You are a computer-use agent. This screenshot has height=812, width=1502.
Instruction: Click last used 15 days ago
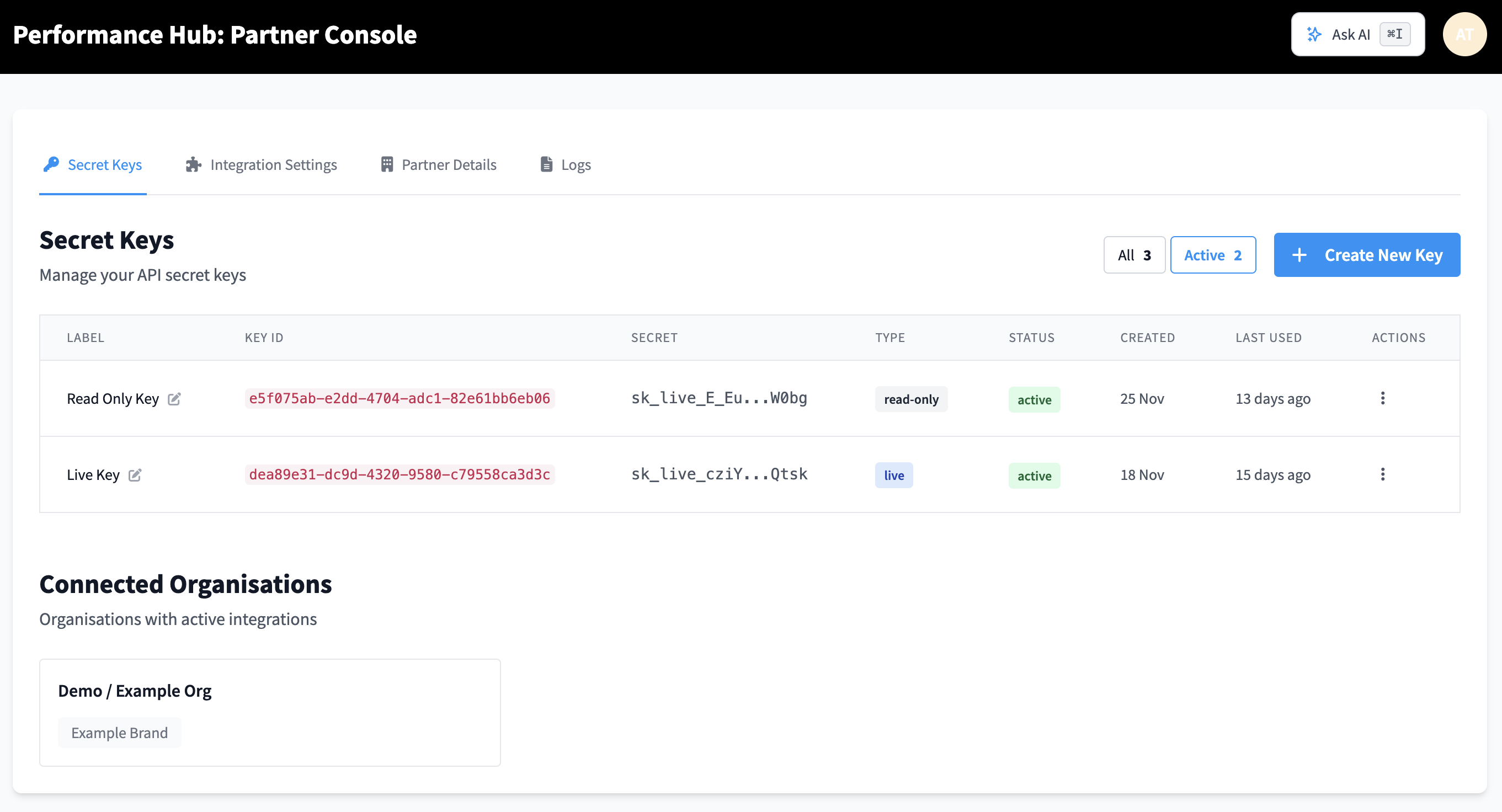(1273, 475)
